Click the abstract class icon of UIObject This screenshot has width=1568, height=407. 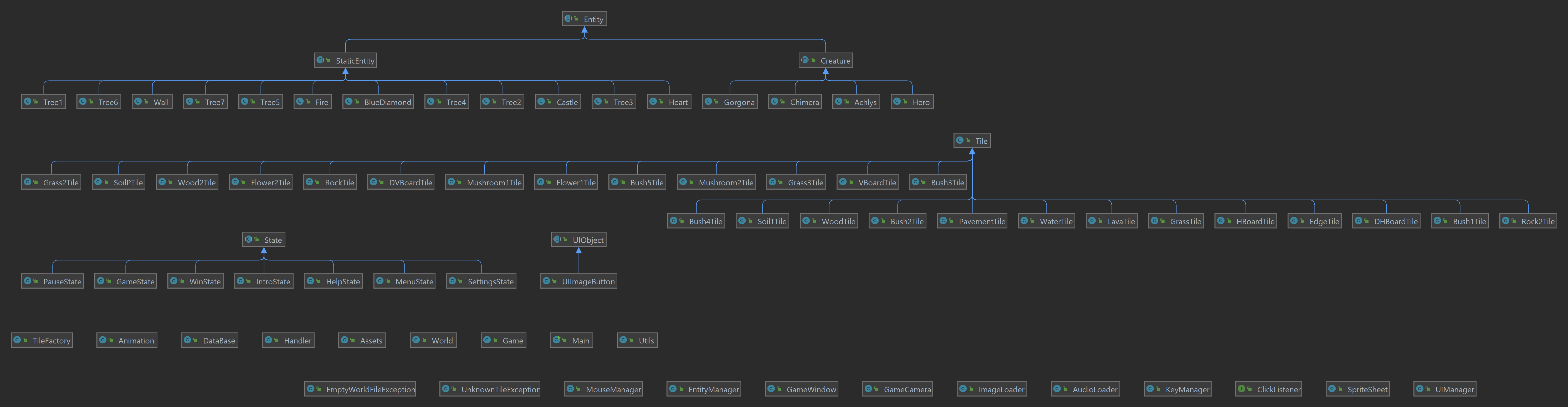tap(557, 239)
